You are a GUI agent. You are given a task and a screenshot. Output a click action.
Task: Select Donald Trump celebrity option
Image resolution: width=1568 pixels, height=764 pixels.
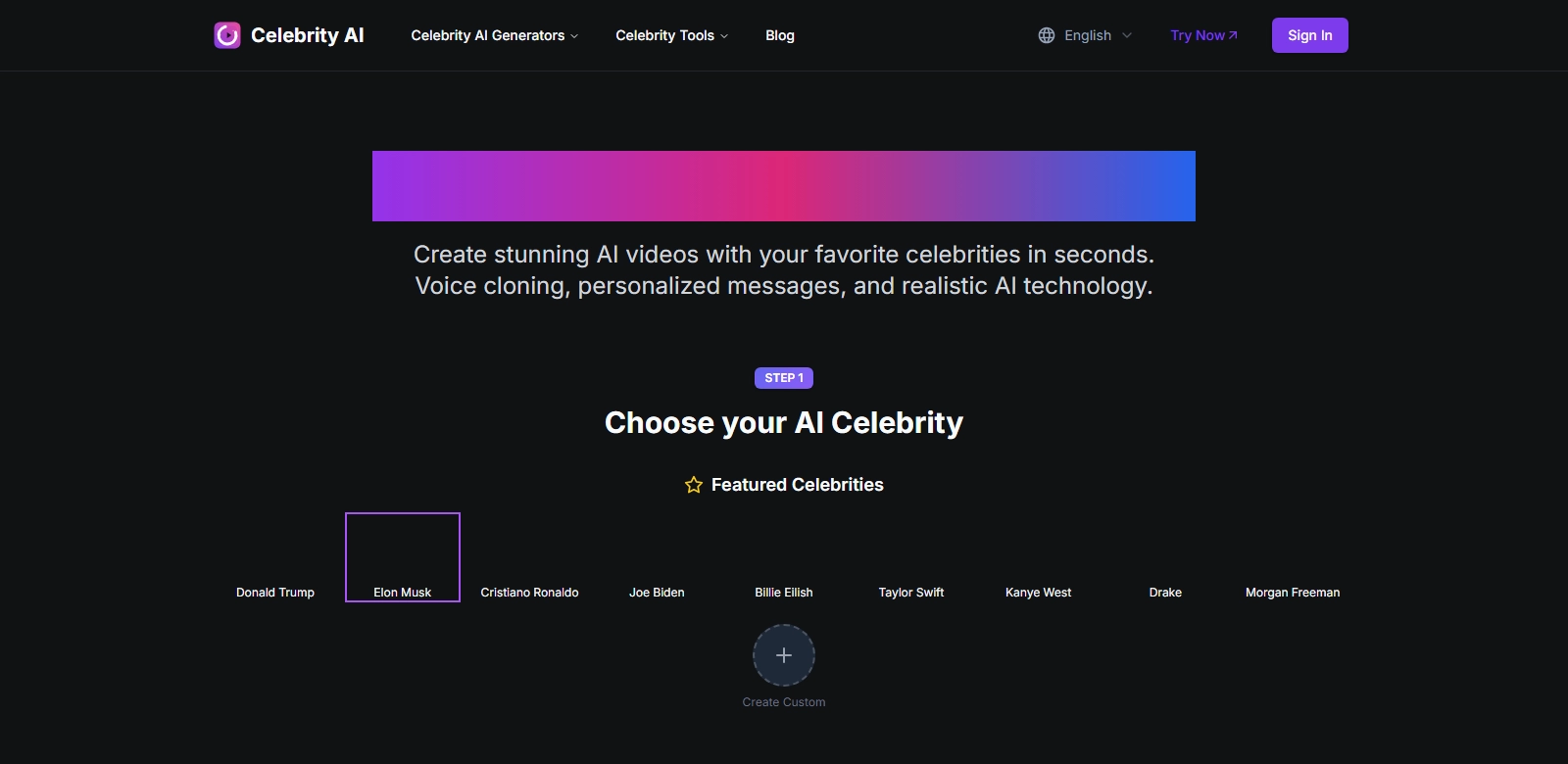pyautogui.click(x=275, y=558)
